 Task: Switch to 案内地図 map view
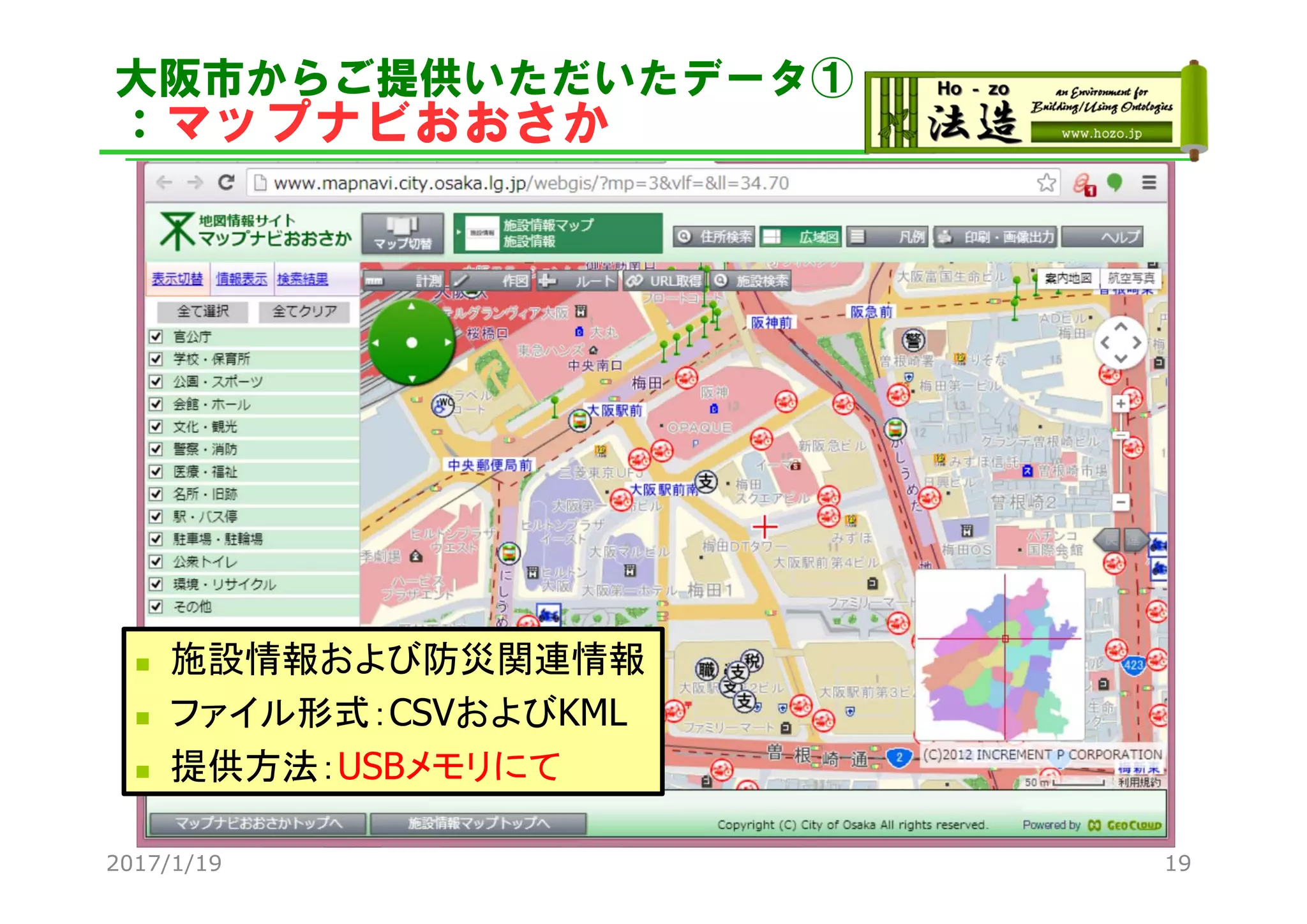pos(1068,278)
